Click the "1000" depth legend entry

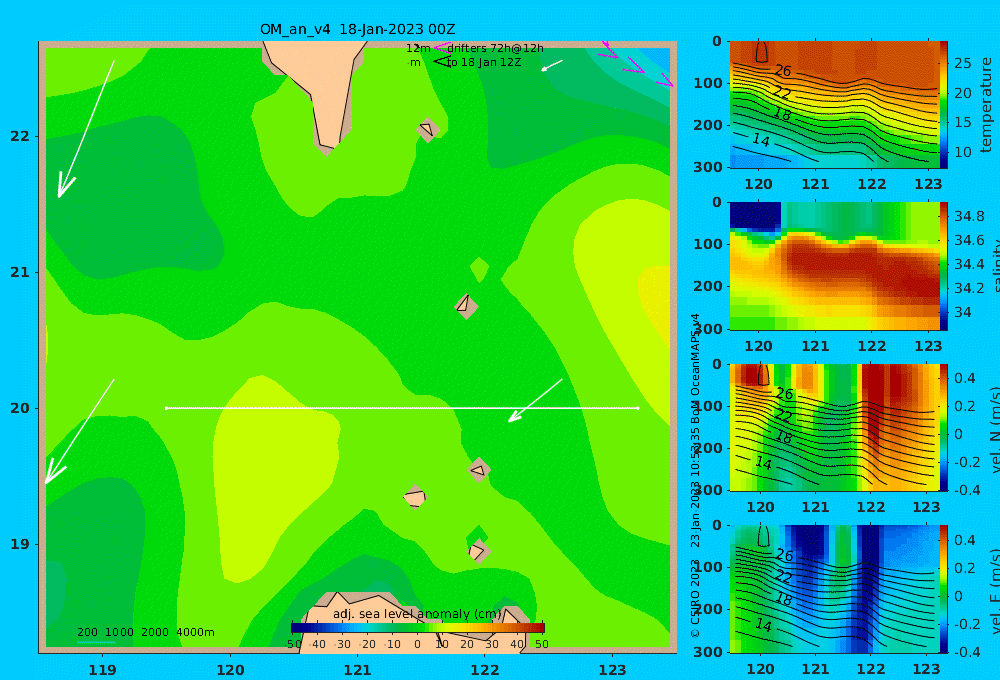pos(119,632)
